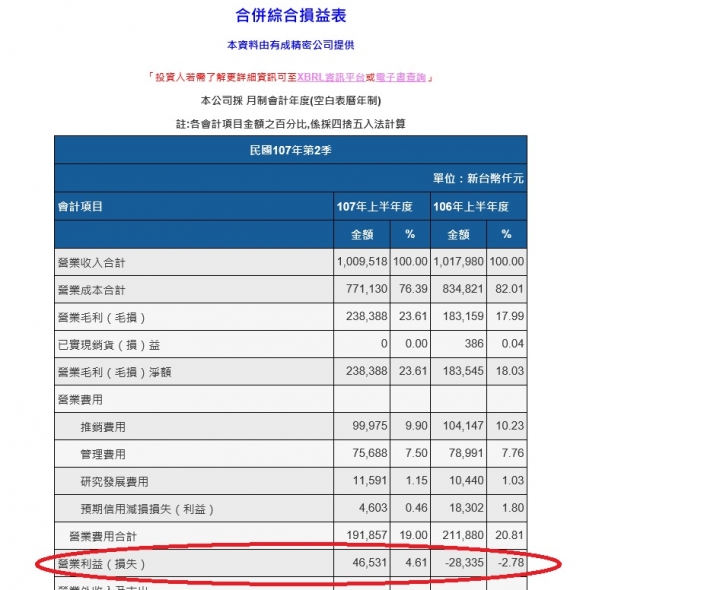Screen dimensions: 720x590
Task: Click the realized sales percentage 0.04
Action: tap(513, 343)
